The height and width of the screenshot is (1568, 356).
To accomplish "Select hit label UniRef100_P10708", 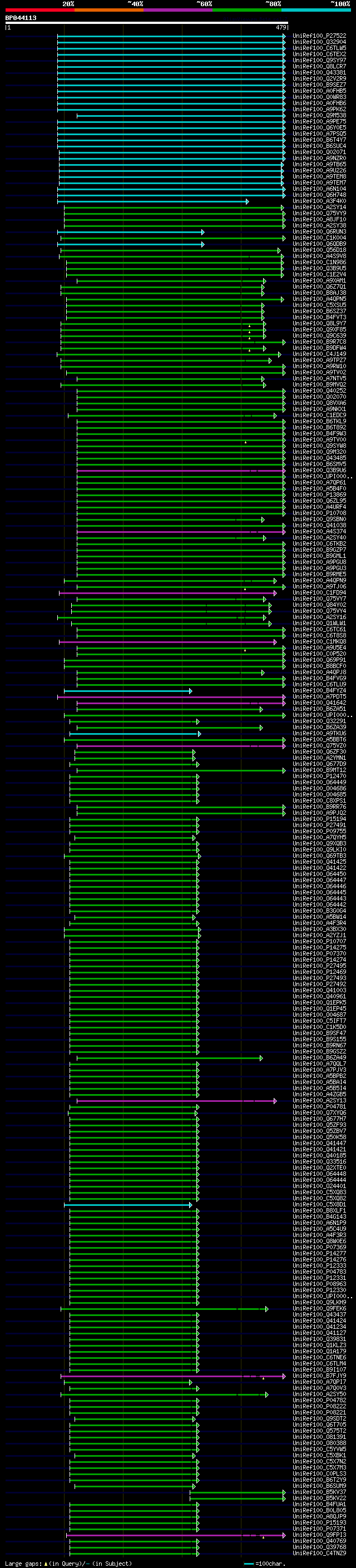I will click(319, 513).
